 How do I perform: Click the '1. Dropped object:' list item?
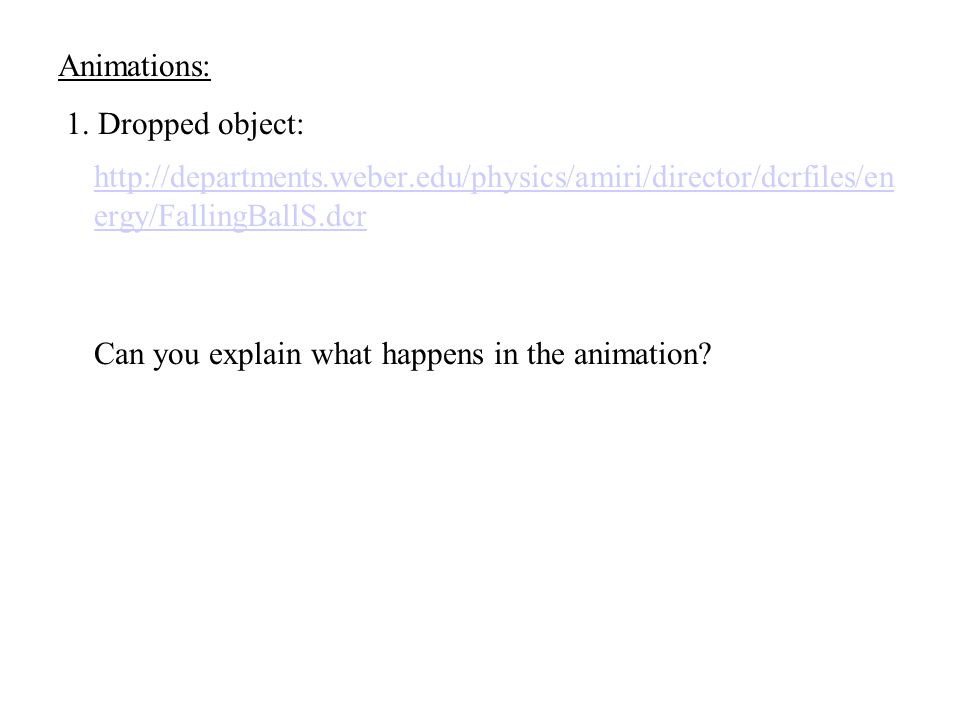click(x=185, y=125)
